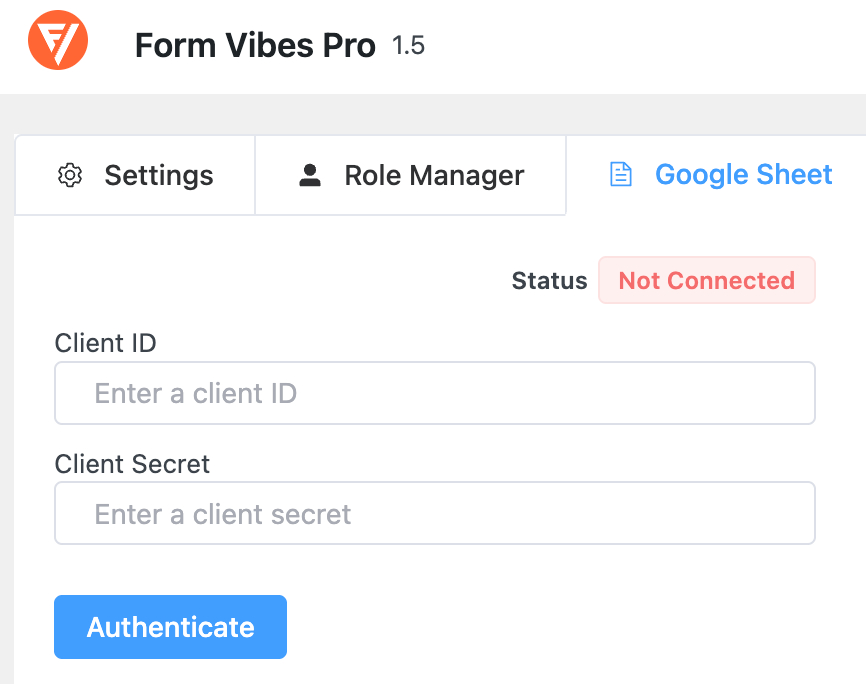
Task: Click the blue Google Sheet link text
Action: 743,174
